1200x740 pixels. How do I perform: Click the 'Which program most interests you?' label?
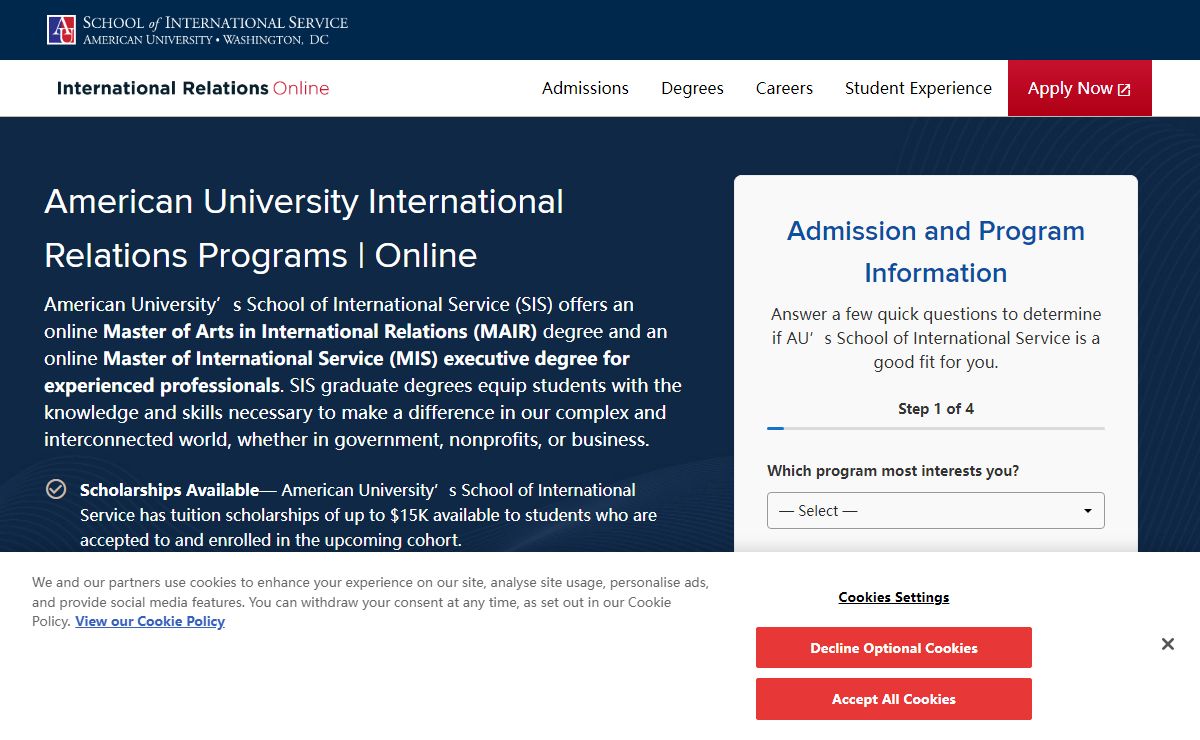[x=893, y=471]
